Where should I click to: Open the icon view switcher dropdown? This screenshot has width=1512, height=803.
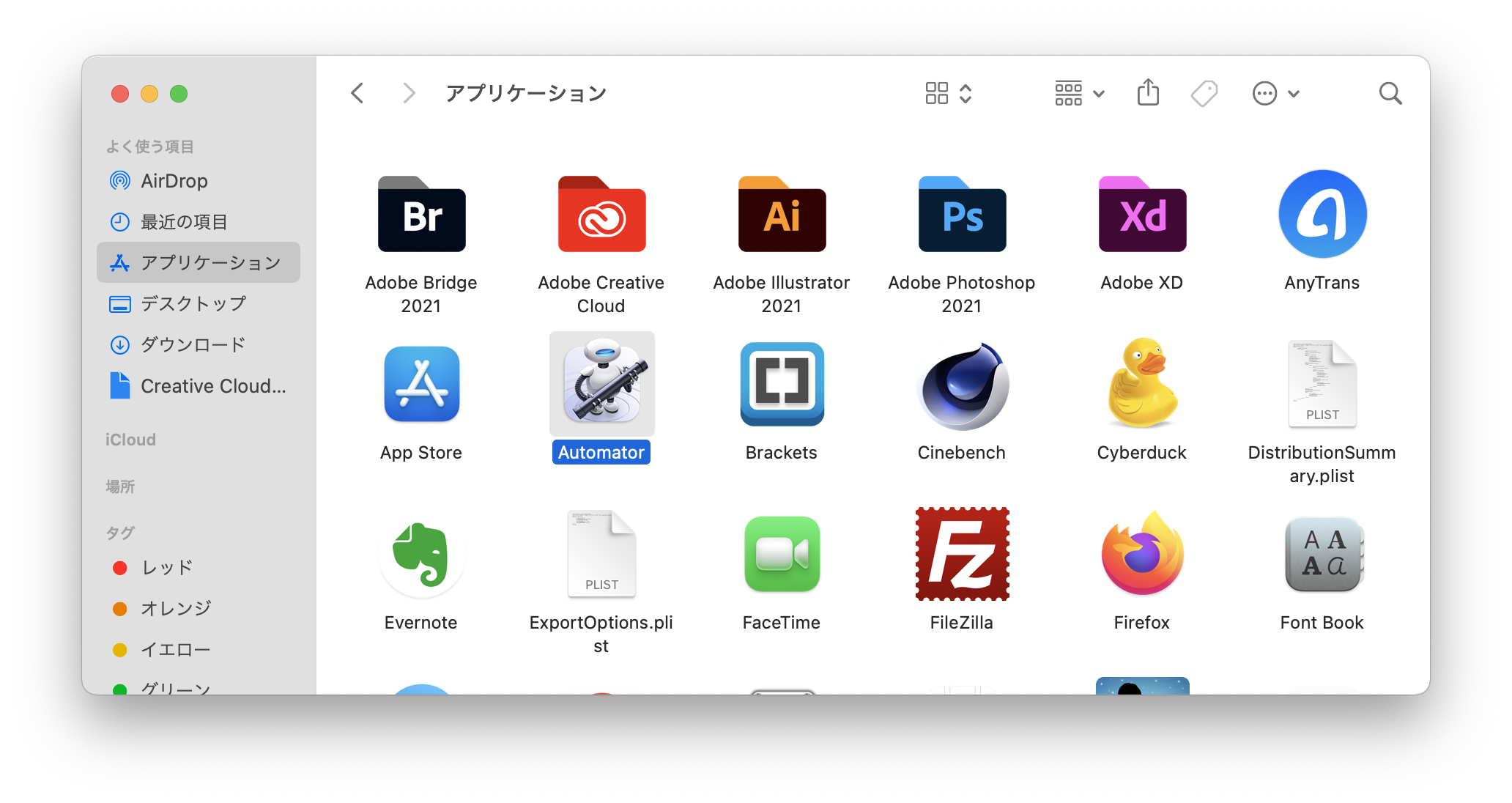click(x=949, y=94)
